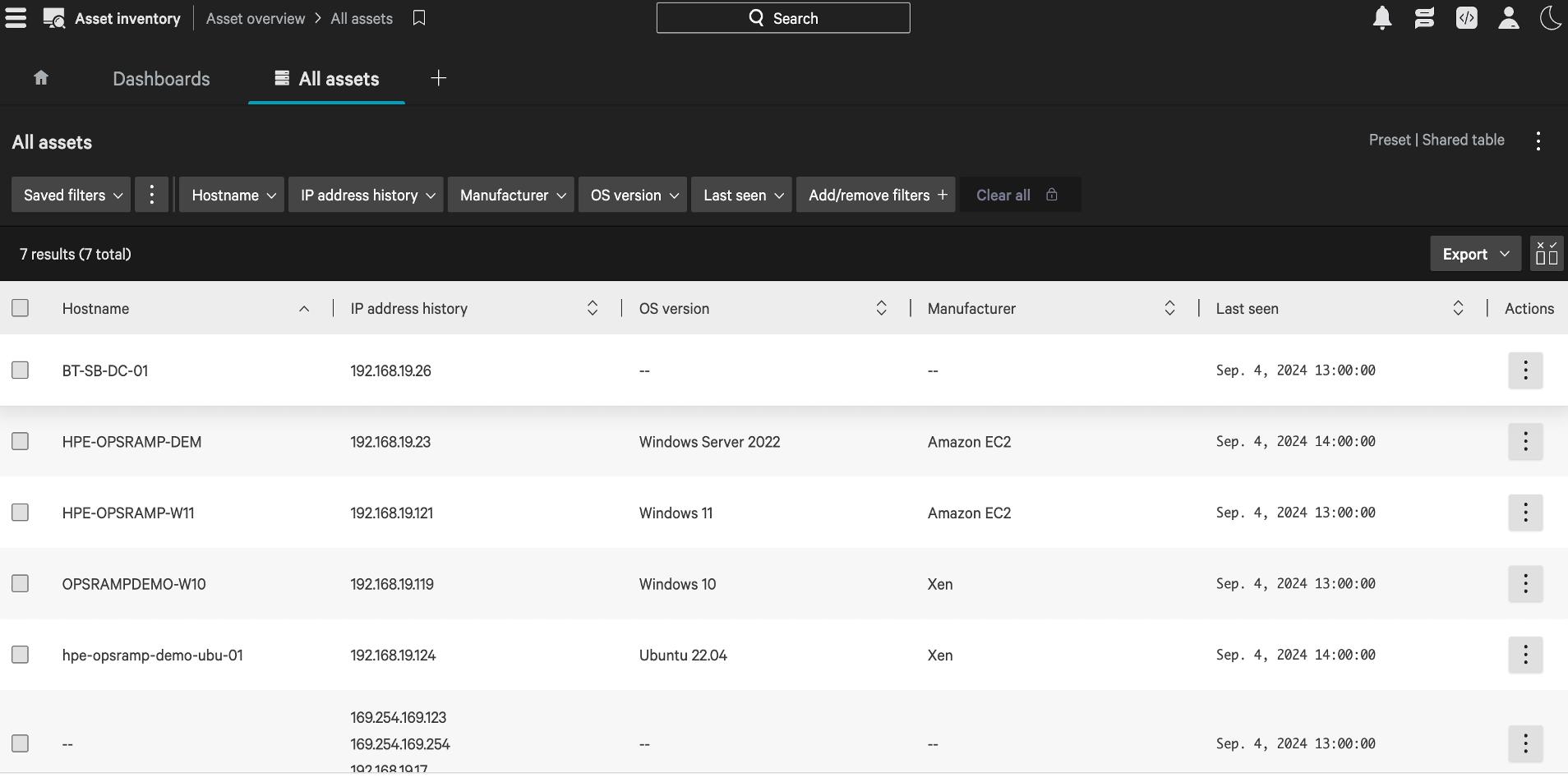Open the OS version filter dropdown
Image resolution: width=1568 pixels, height=782 pixels.
coord(633,195)
